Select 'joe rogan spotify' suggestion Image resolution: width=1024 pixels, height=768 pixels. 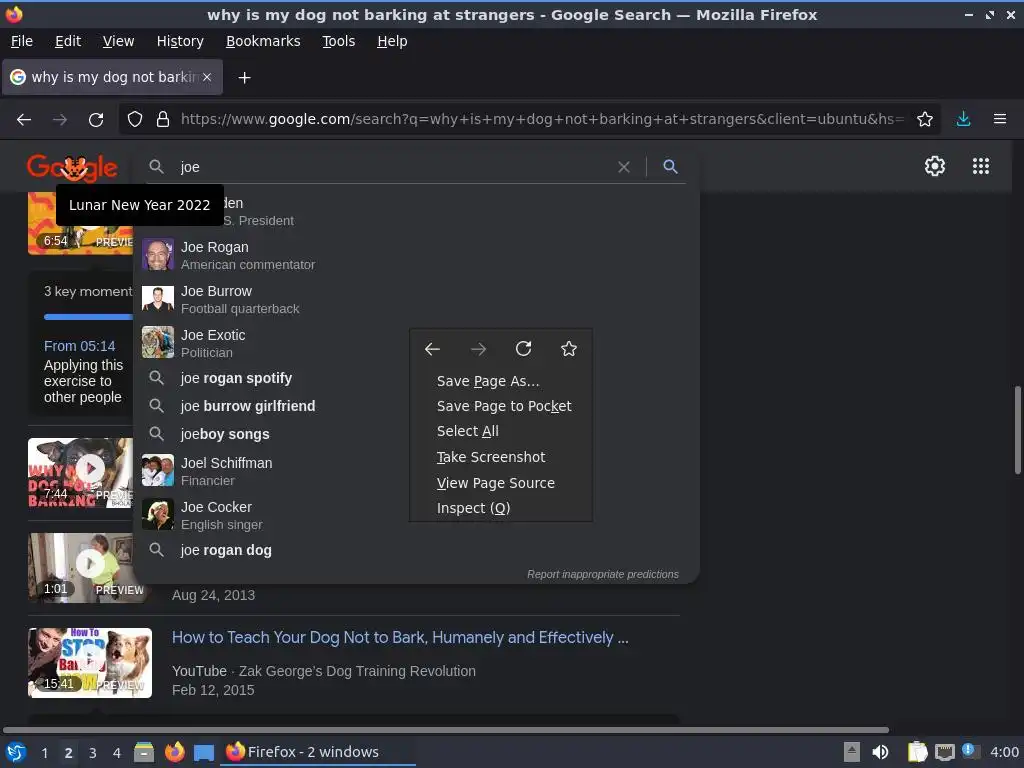pos(415,378)
